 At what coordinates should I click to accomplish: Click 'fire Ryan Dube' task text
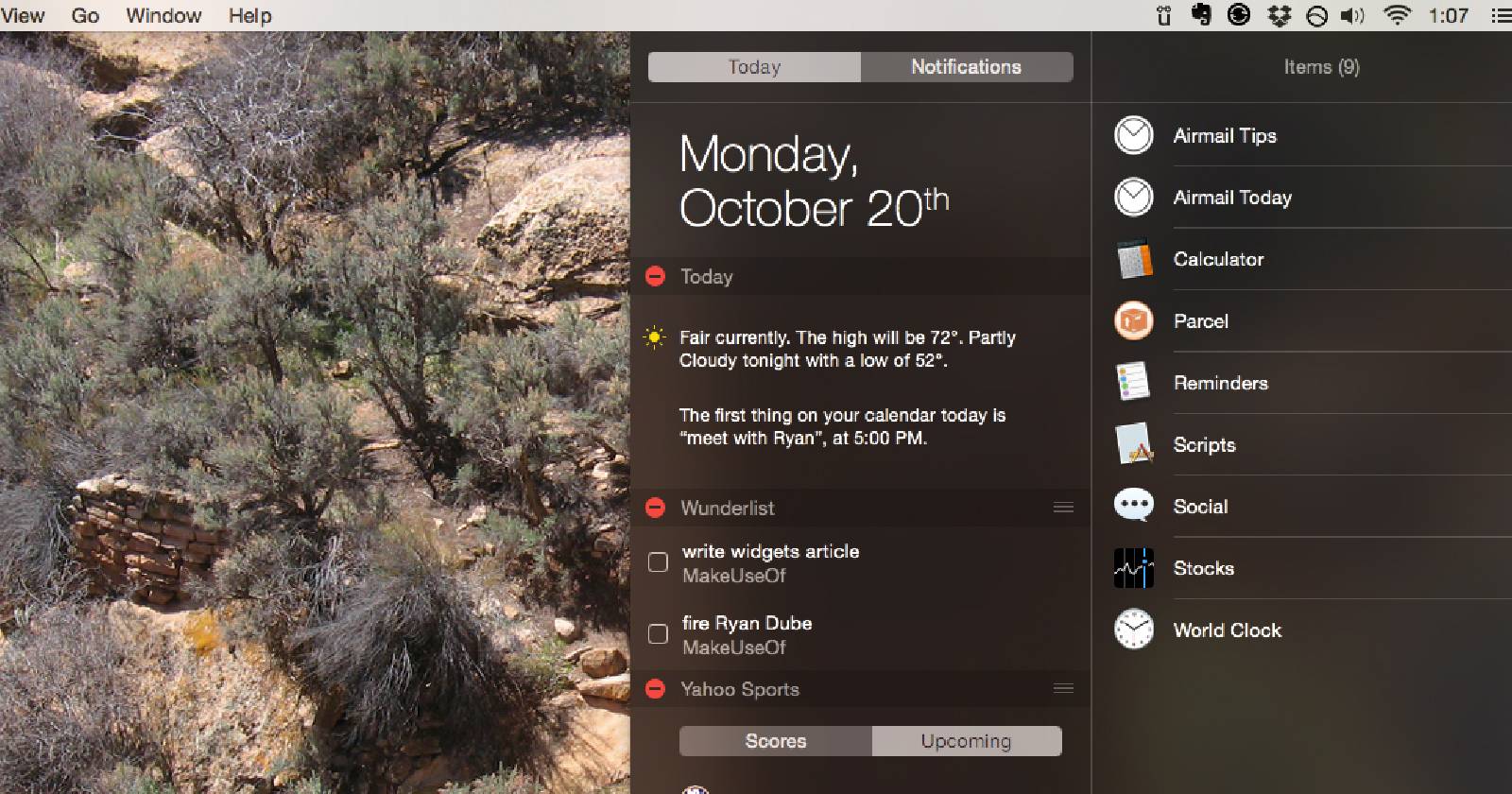point(747,623)
